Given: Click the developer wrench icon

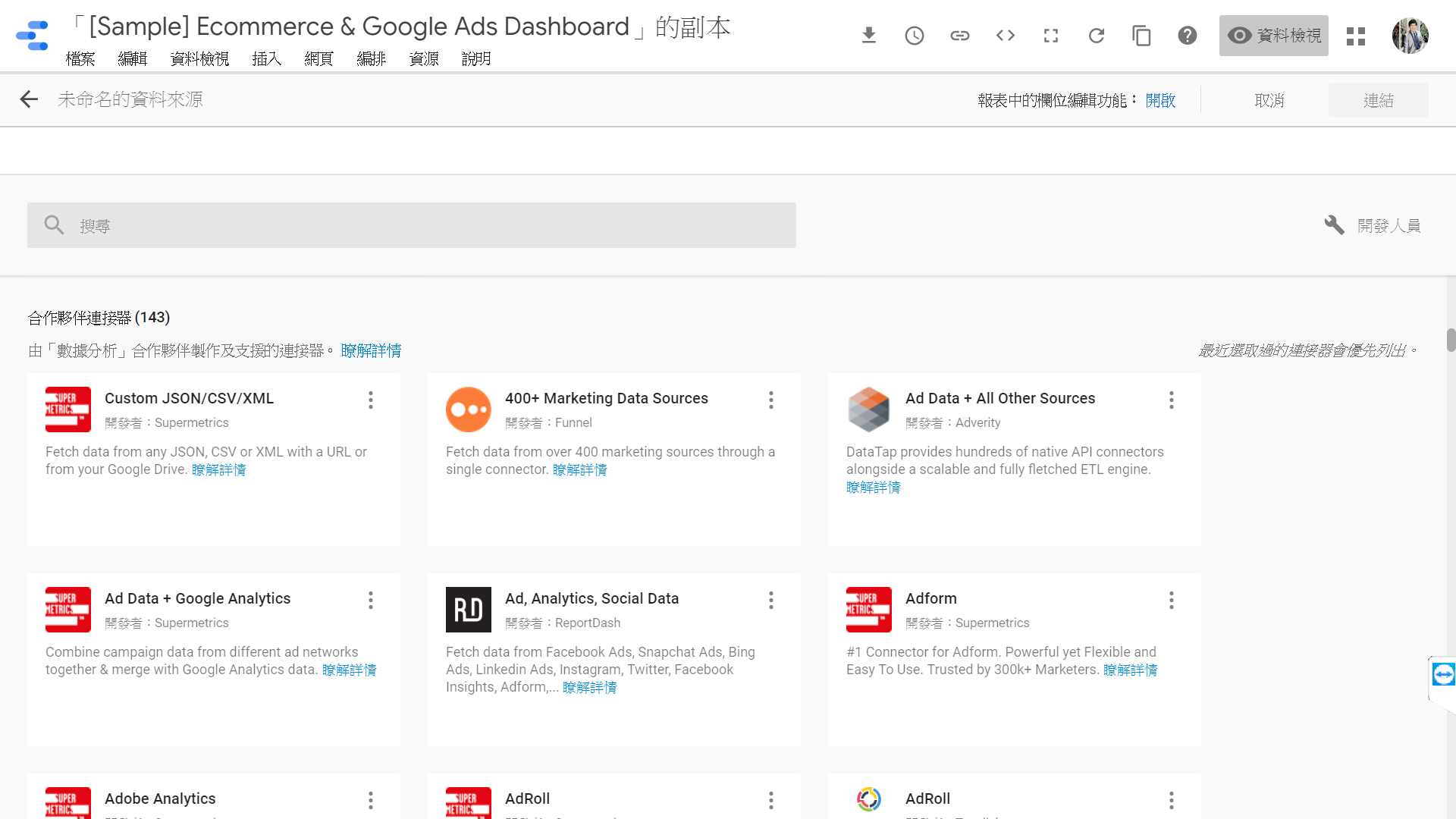Looking at the screenshot, I should (1335, 225).
